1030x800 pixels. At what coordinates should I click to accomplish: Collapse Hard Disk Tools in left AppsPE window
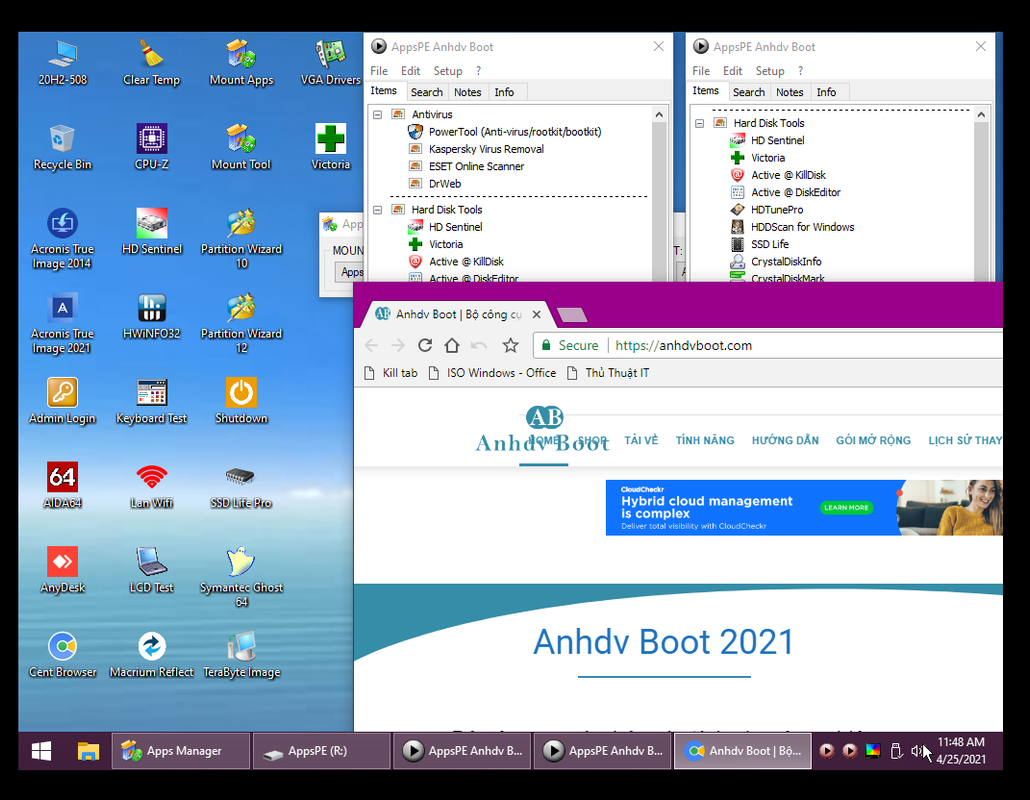[x=378, y=210]
